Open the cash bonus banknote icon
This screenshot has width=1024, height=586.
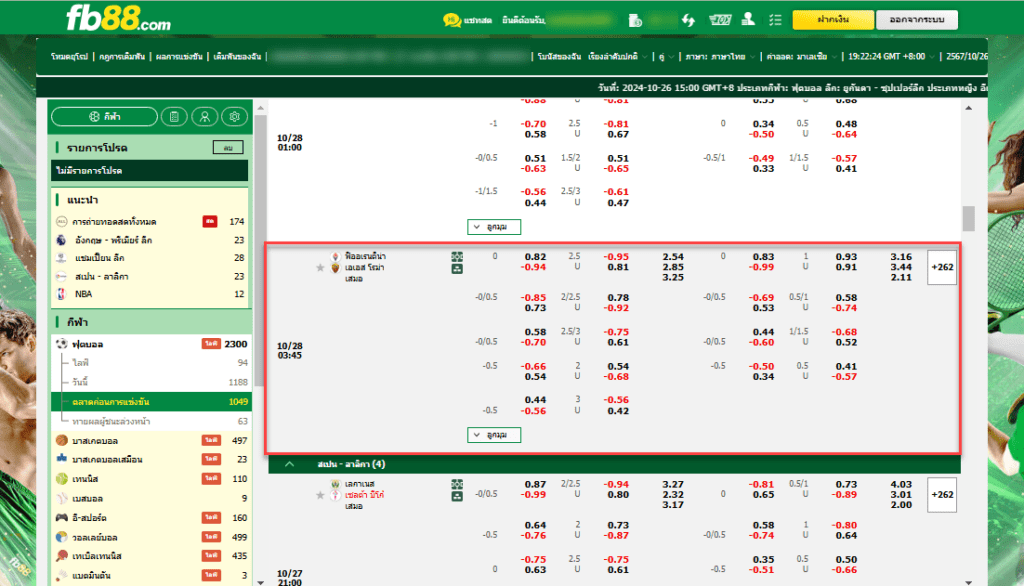pos(720,20)
